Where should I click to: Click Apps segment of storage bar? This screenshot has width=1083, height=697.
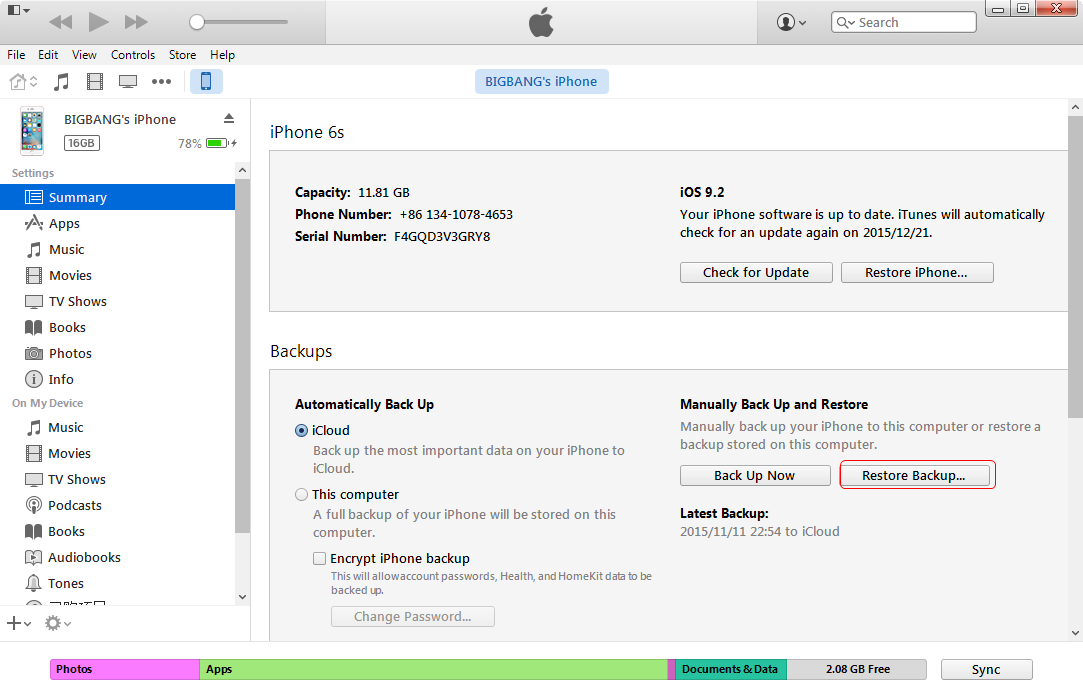pos(434,669)
